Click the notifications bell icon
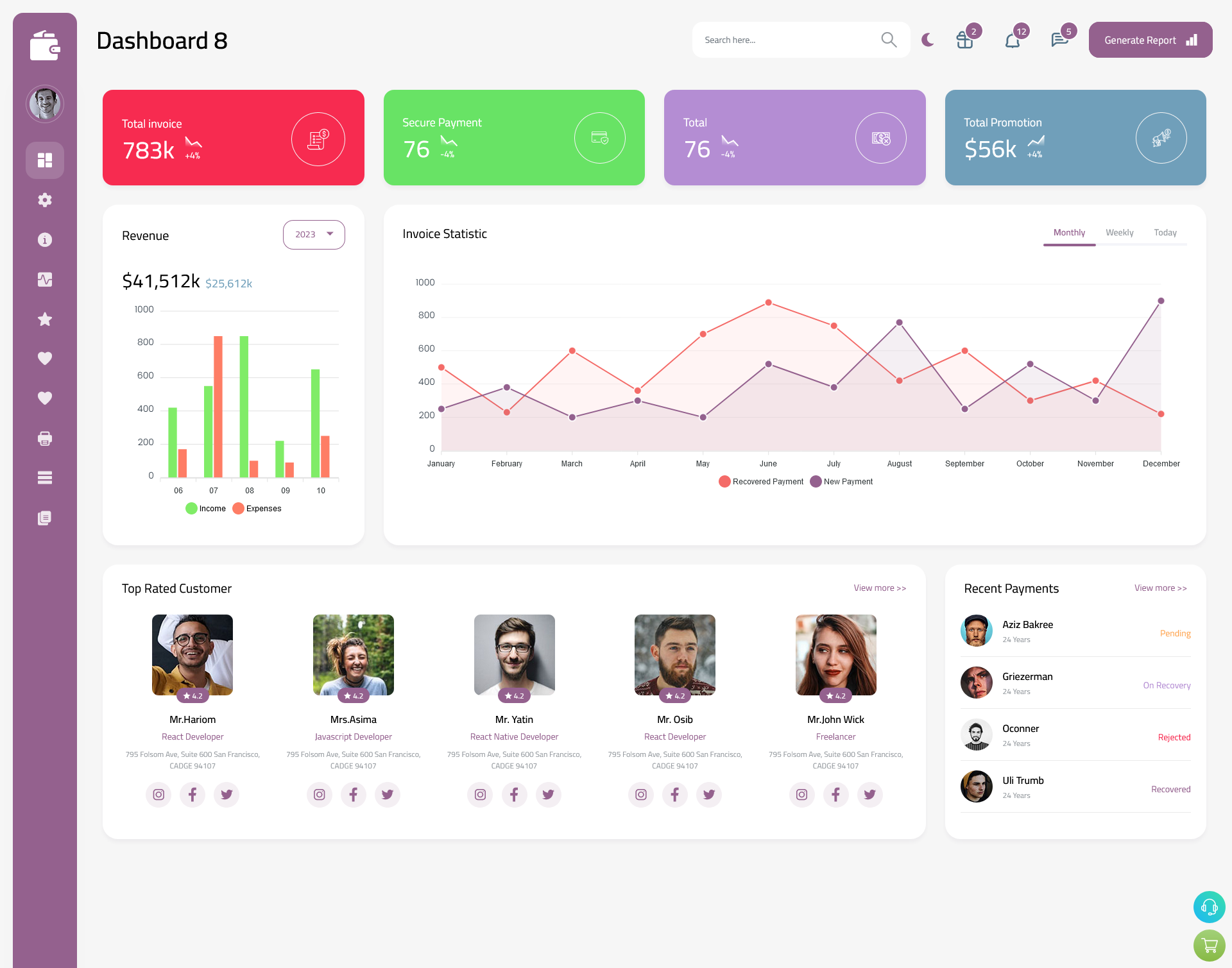1232x968 pixels. [x=1012, y=41]
